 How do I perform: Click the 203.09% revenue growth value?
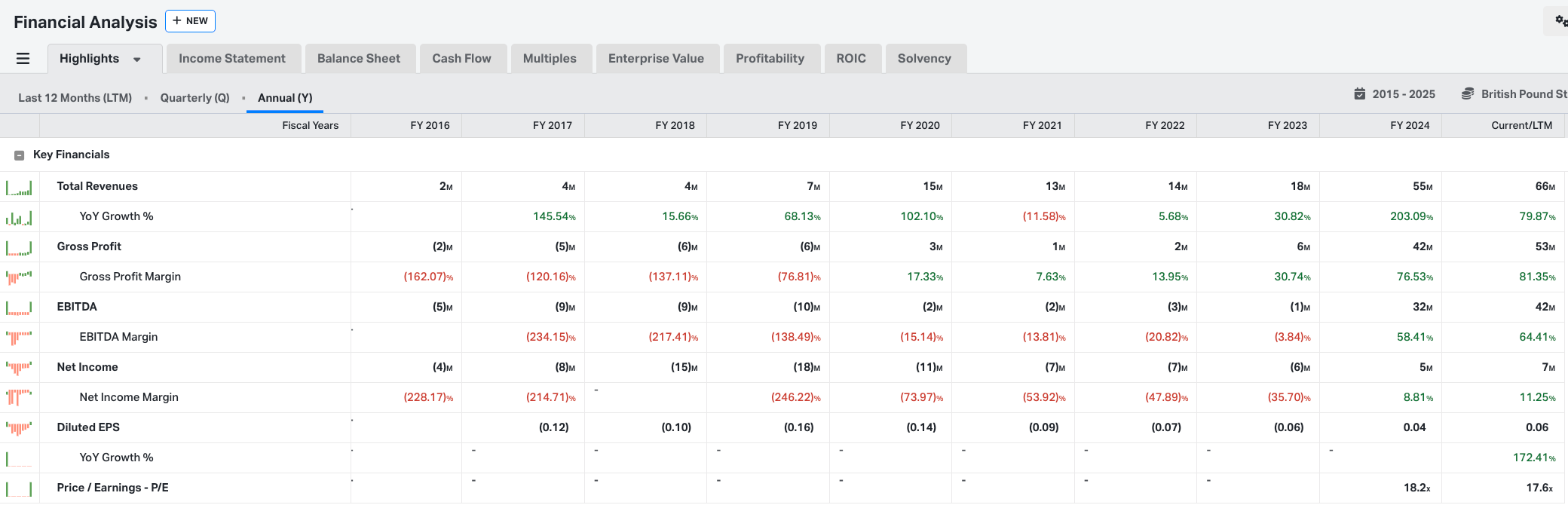pyautogui.click(x=1411, y=216)
